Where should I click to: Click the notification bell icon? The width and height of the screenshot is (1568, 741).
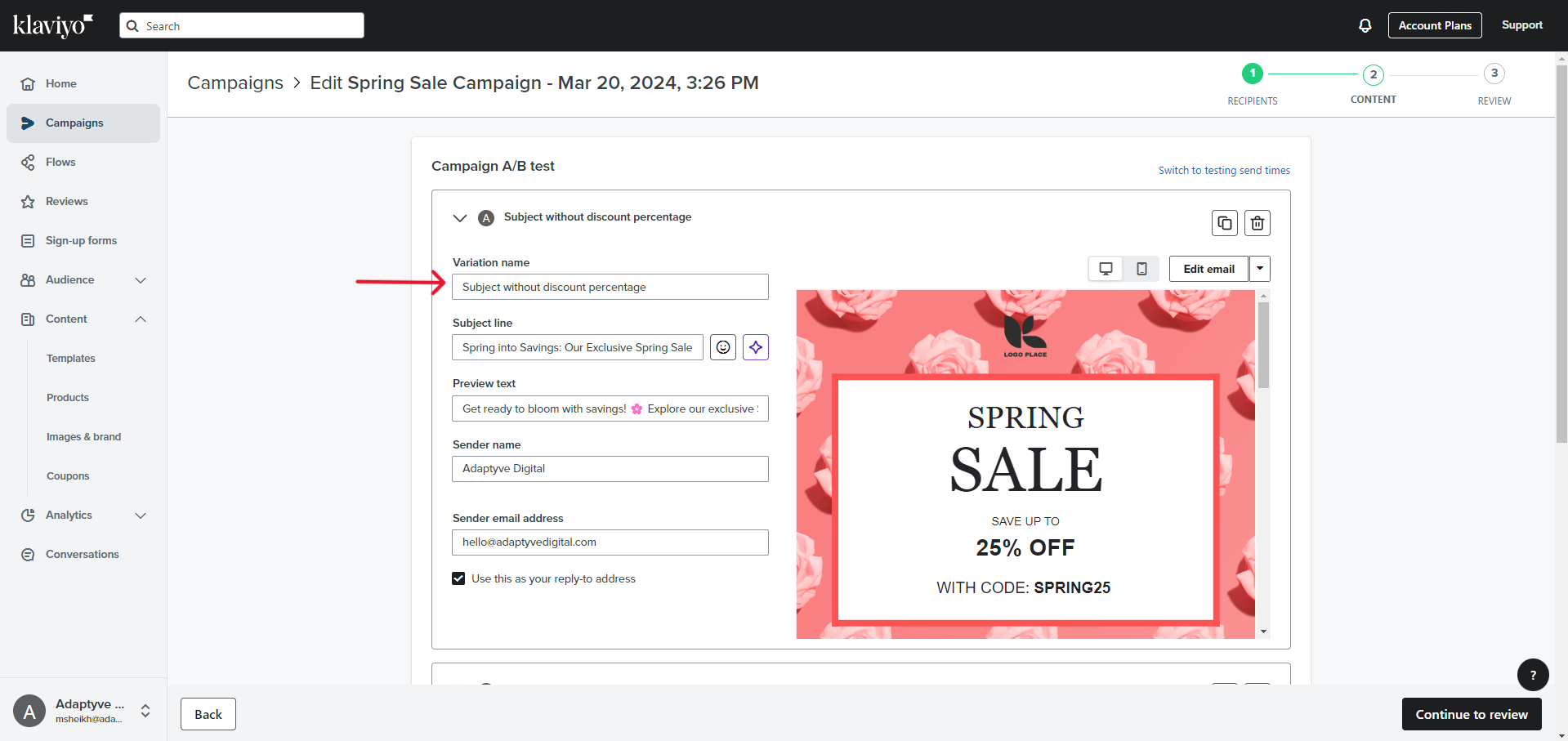click(x=1365, y=25)
